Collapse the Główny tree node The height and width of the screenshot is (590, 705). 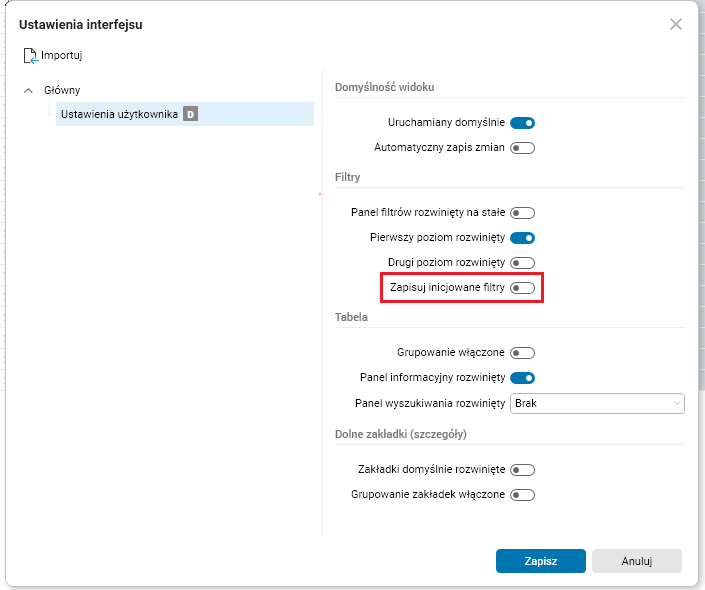28,90
